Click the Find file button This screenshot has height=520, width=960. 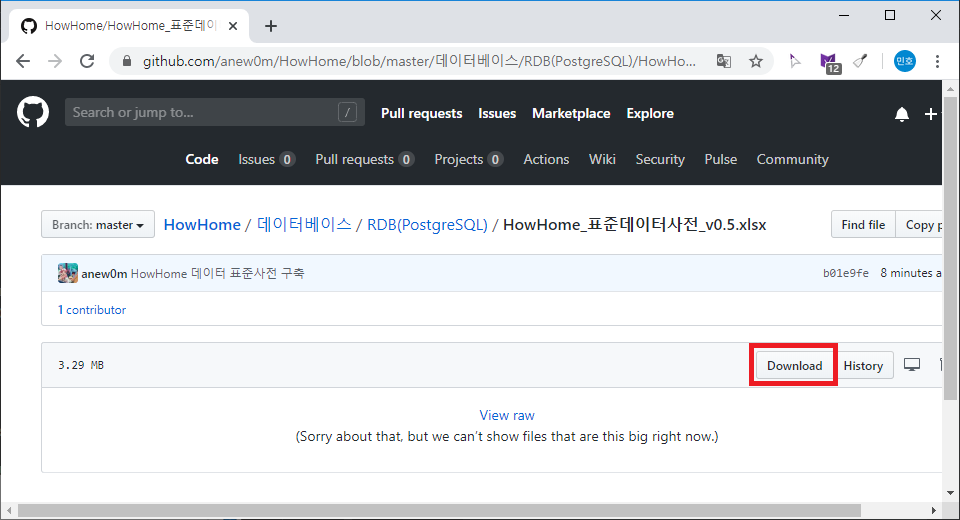point(863,225)
